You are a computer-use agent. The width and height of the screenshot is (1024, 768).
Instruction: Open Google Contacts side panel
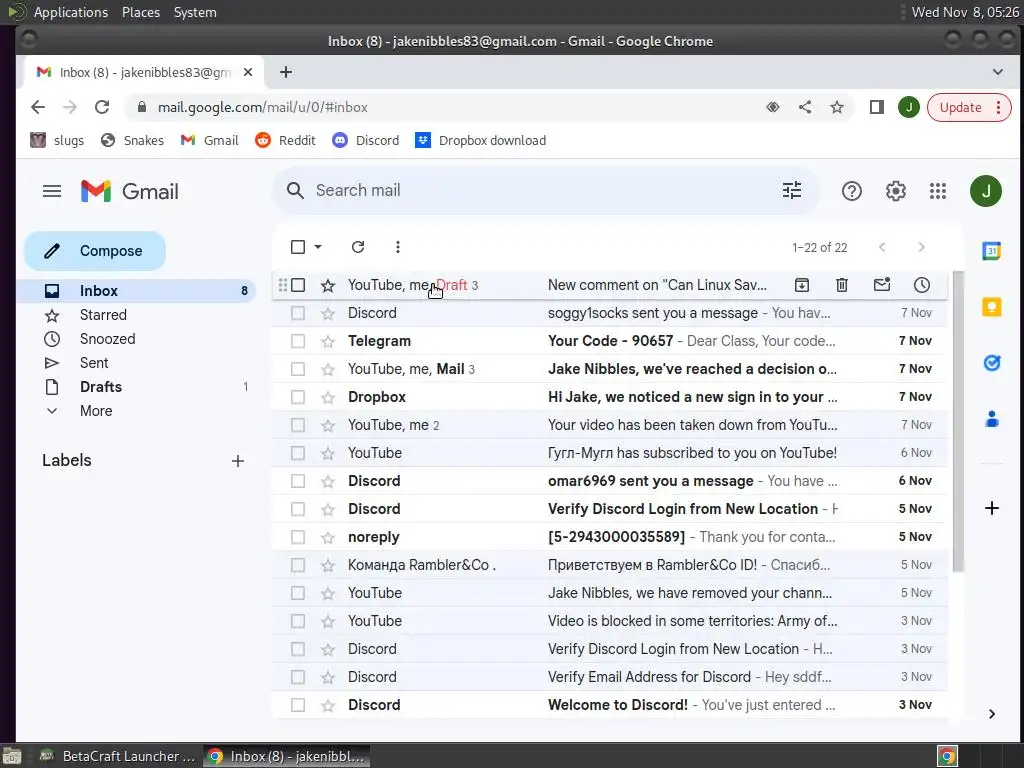[x=991, y=419]
